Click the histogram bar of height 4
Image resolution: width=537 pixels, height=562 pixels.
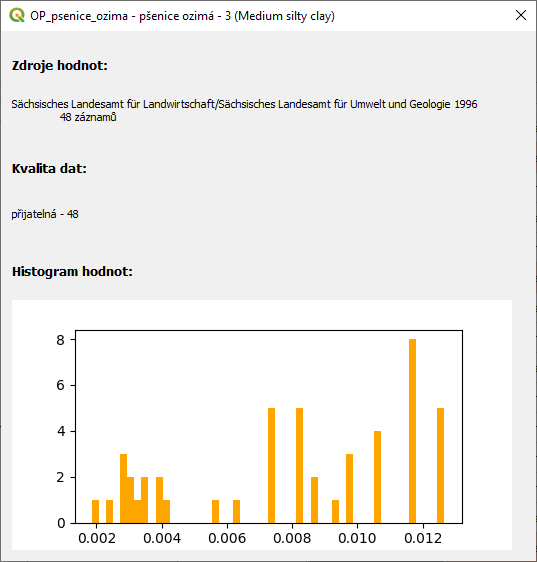tap(377, 477)
